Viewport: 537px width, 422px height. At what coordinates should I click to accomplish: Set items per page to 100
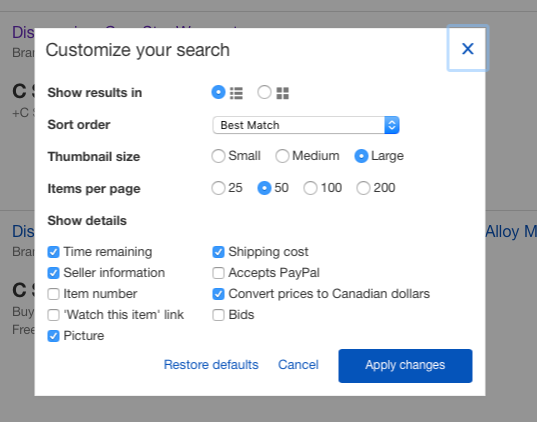[x=310, y=188]
